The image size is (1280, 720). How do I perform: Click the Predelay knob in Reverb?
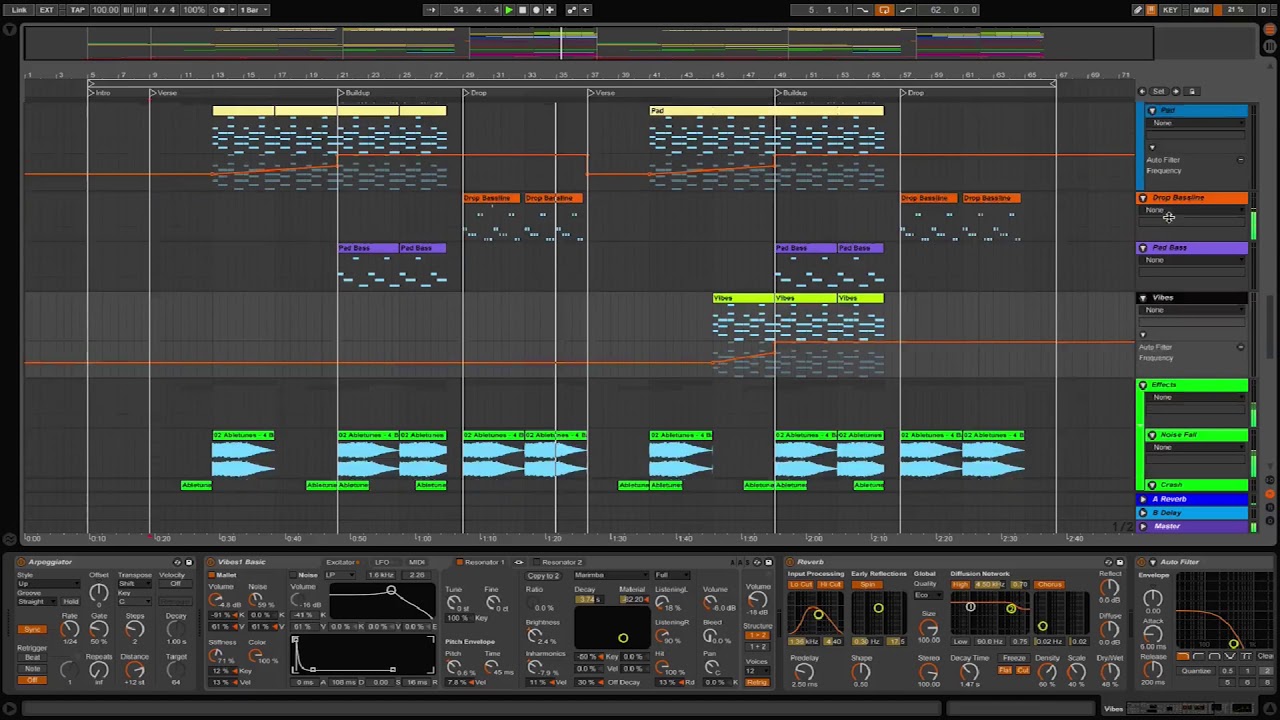pos(803,673)
